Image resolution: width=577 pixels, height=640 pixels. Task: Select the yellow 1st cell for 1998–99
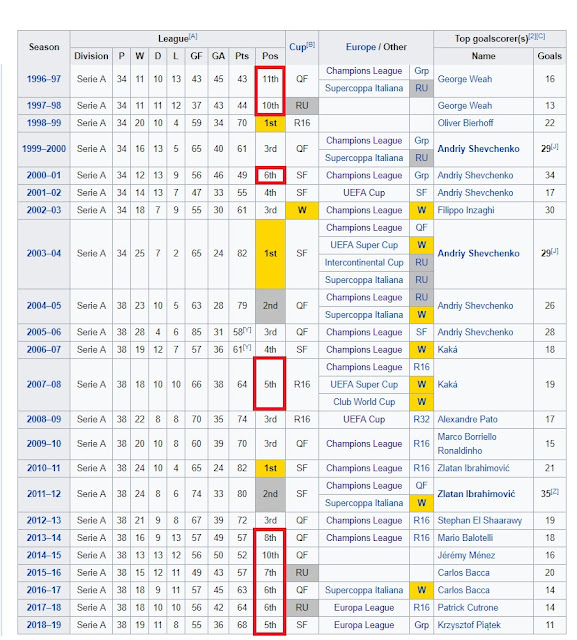(270, 123)
